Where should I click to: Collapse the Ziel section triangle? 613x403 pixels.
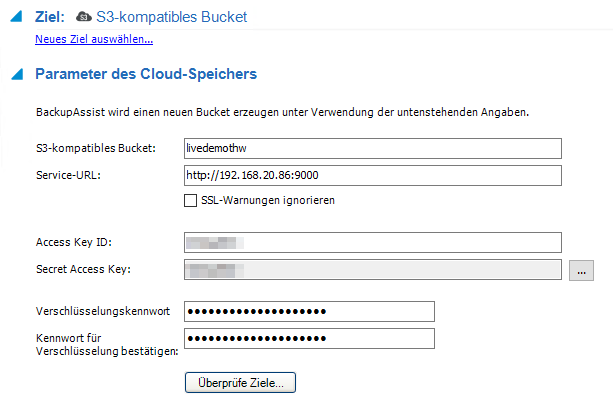point(17,18)
